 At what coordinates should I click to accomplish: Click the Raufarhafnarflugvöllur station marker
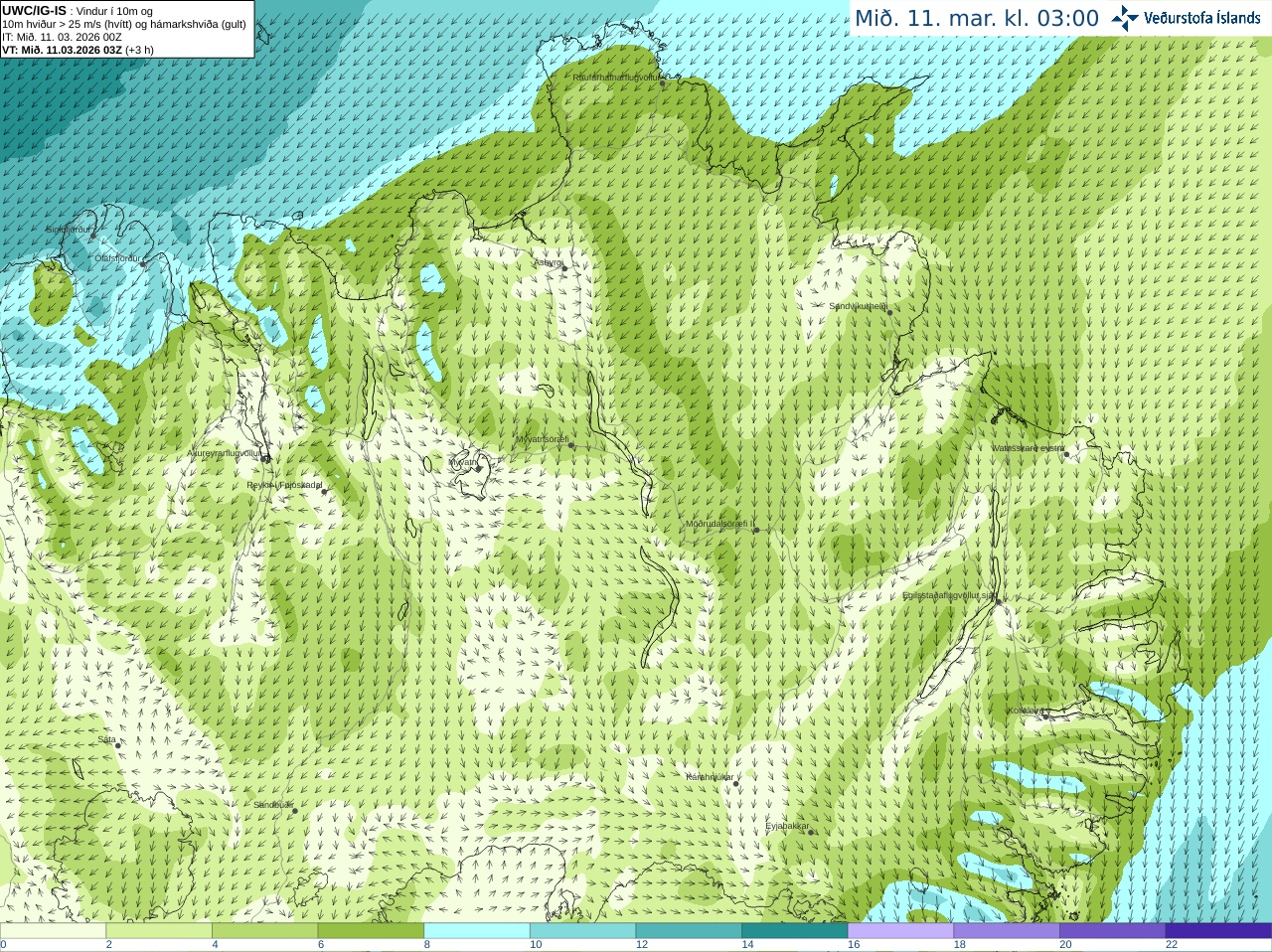click(663, 83)
